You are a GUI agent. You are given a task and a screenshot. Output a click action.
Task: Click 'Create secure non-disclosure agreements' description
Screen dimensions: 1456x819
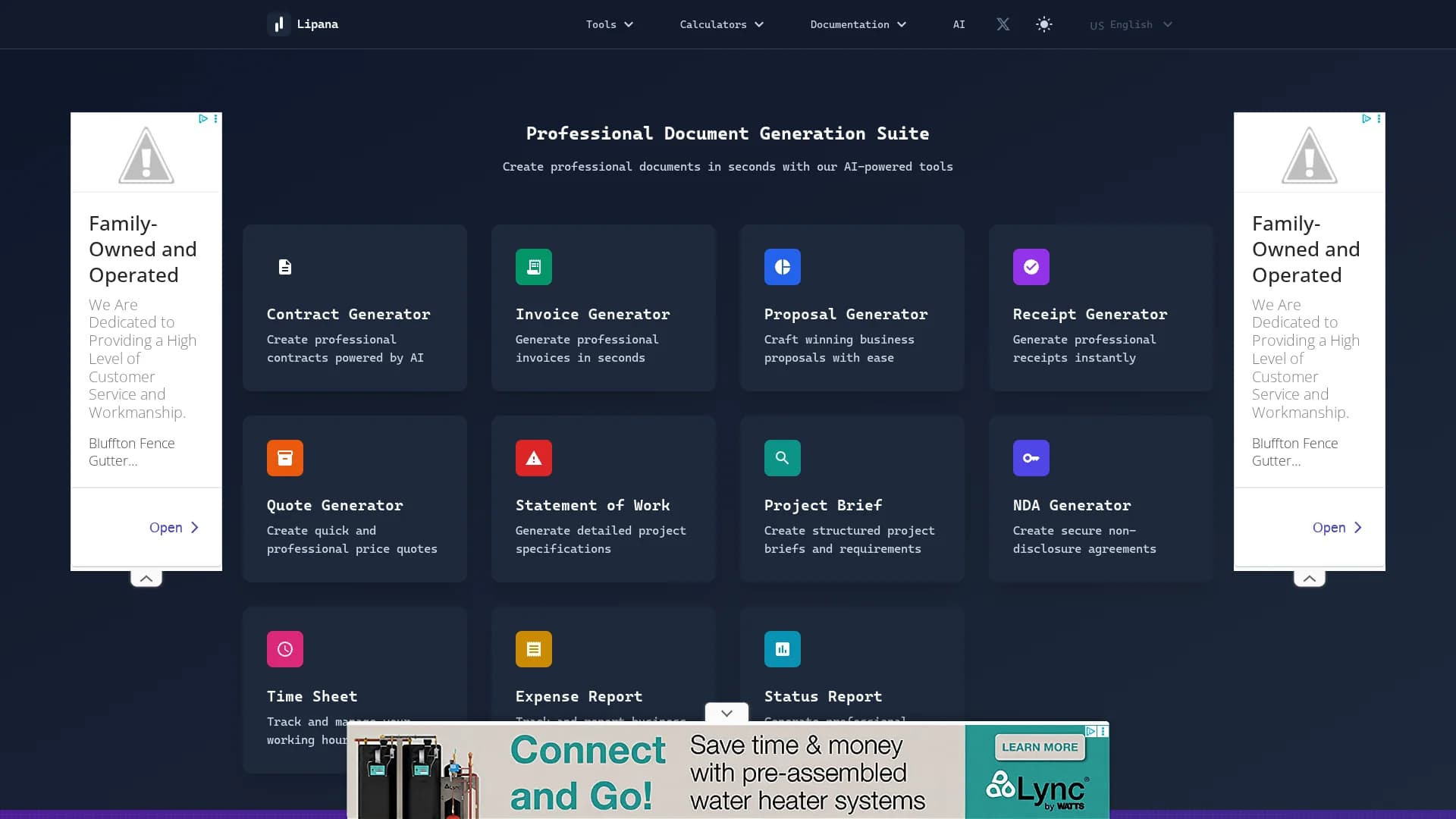(x=1084, y=540)
